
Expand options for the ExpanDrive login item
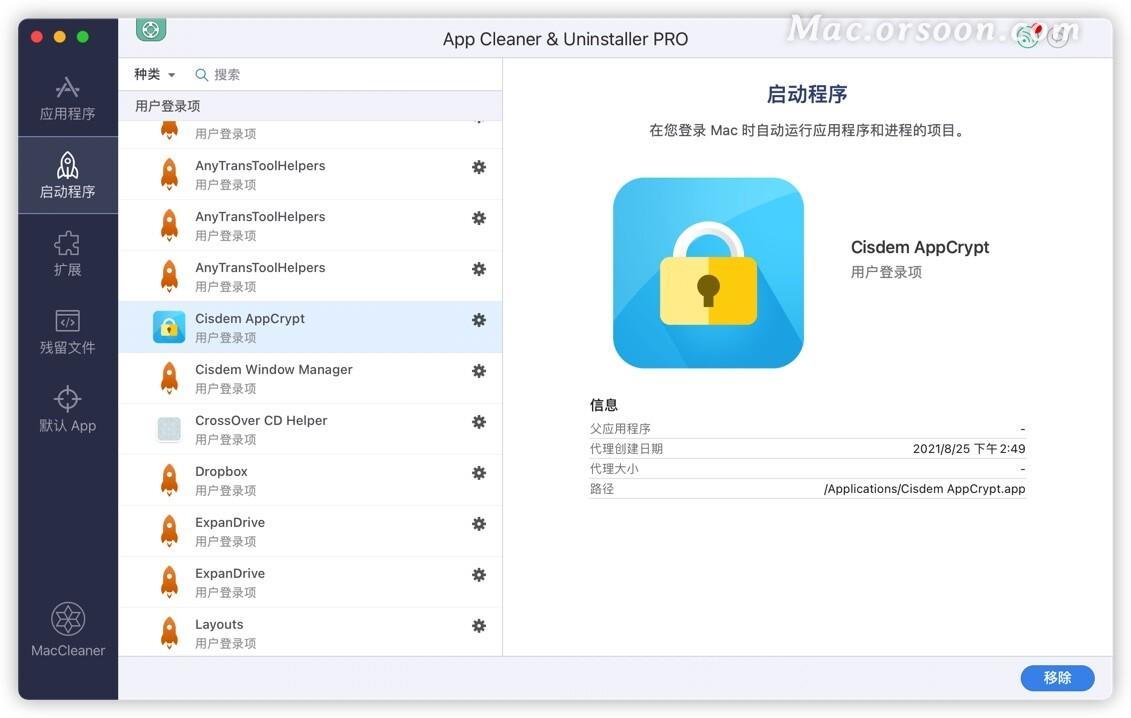[479, 524]
